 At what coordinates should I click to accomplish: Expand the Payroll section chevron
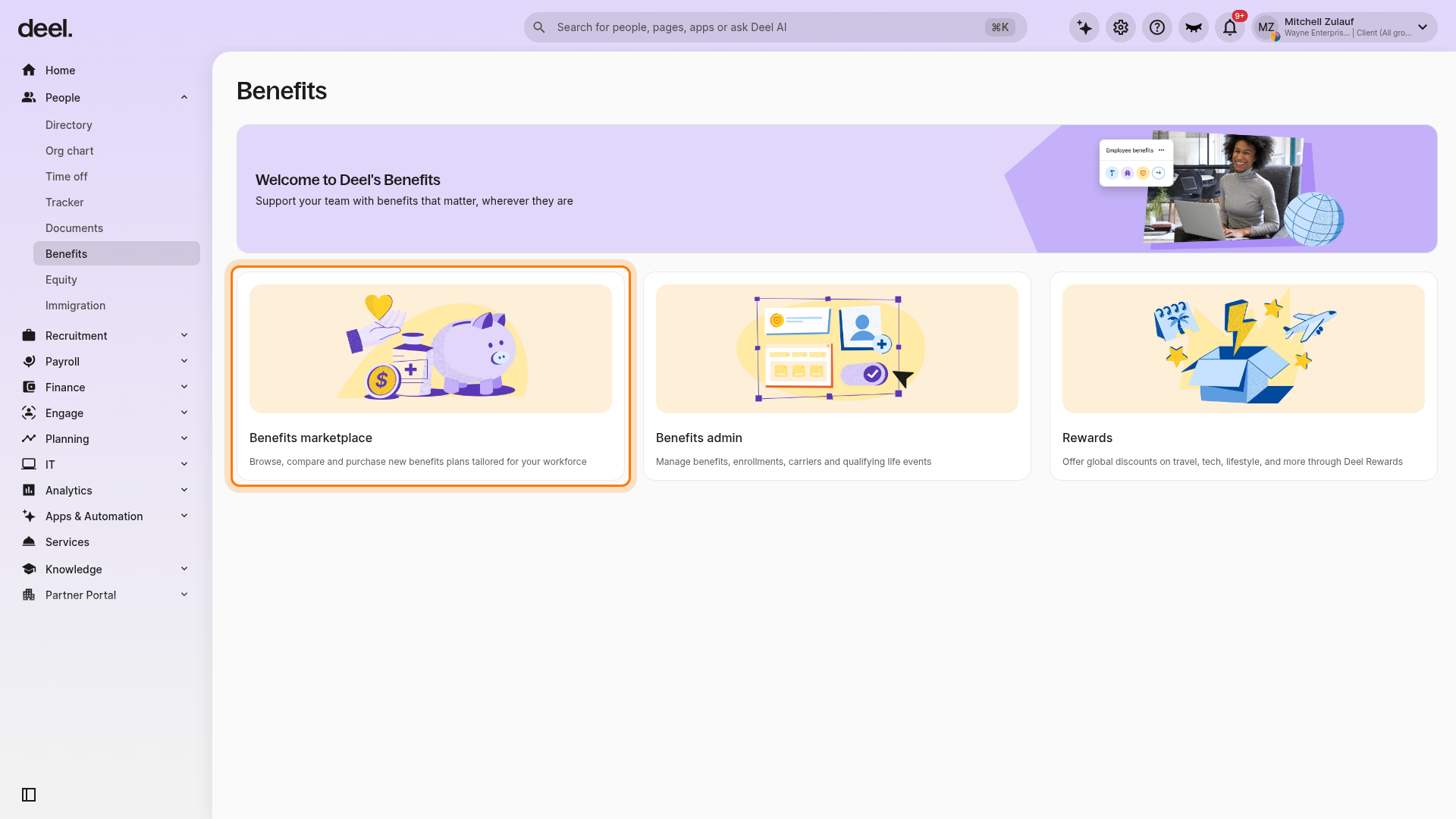(184, 361)
